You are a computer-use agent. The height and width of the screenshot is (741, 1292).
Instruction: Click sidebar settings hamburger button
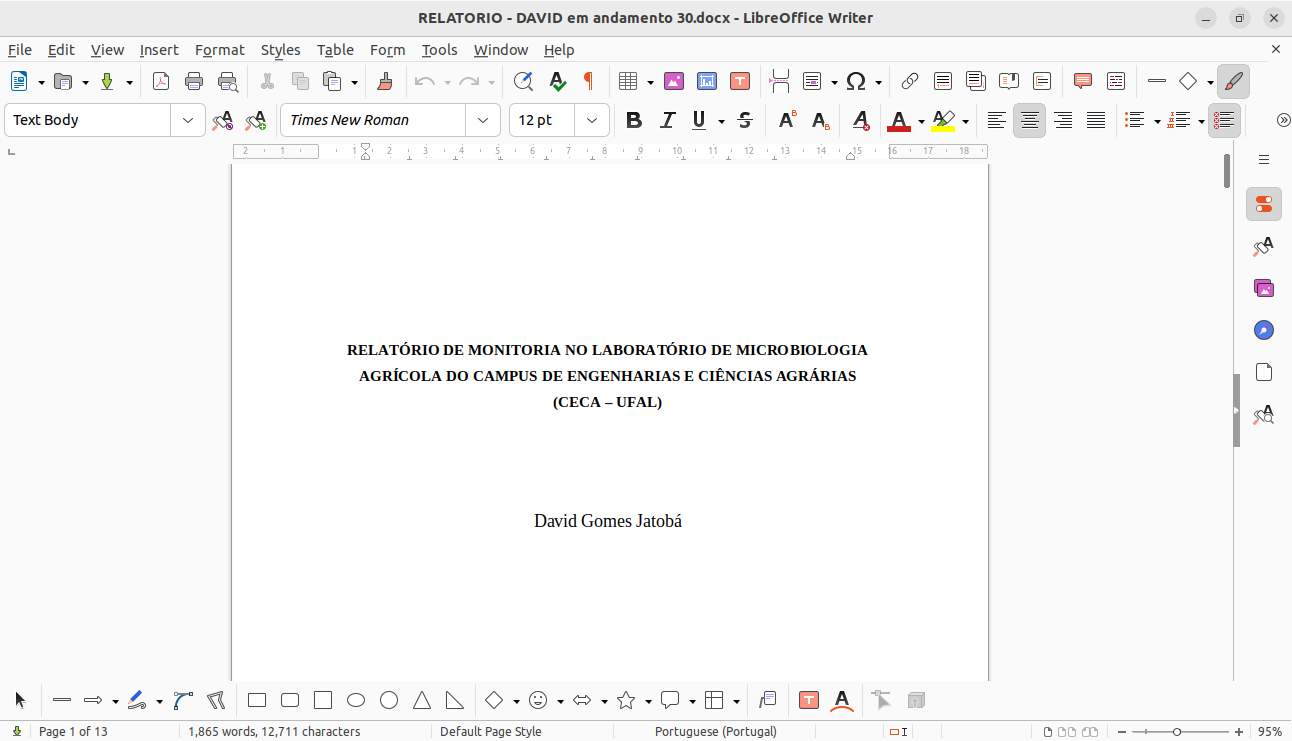(x=1264, y=160)
